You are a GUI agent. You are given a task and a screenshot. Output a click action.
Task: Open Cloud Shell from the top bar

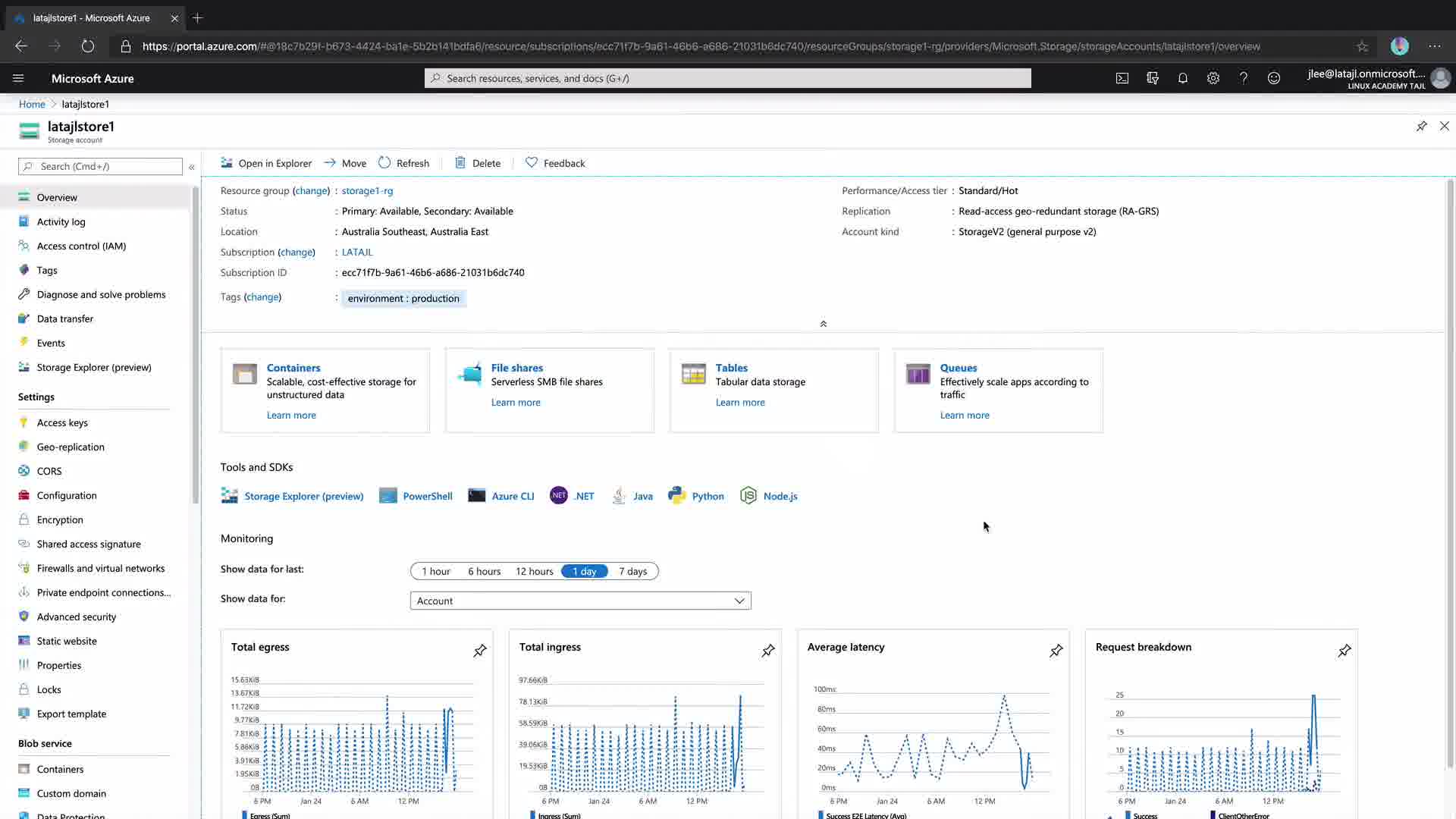click(1122, 78)
